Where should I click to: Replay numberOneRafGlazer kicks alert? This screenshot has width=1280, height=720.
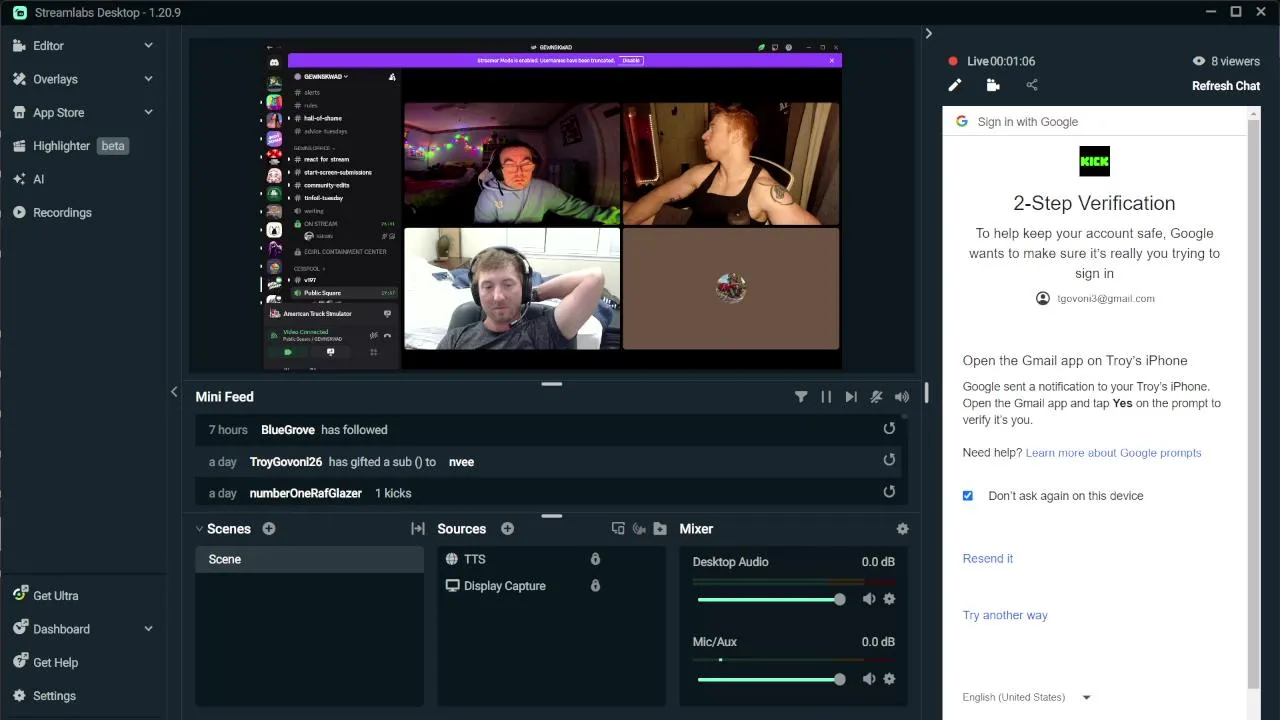(x=889, y=492)
